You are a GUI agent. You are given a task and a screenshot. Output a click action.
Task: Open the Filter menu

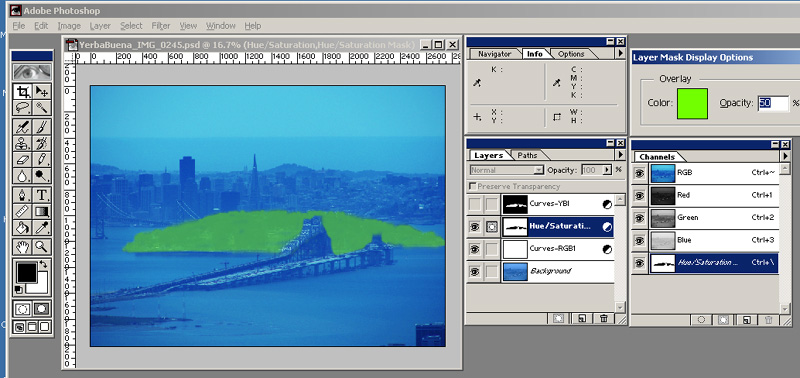161,26
